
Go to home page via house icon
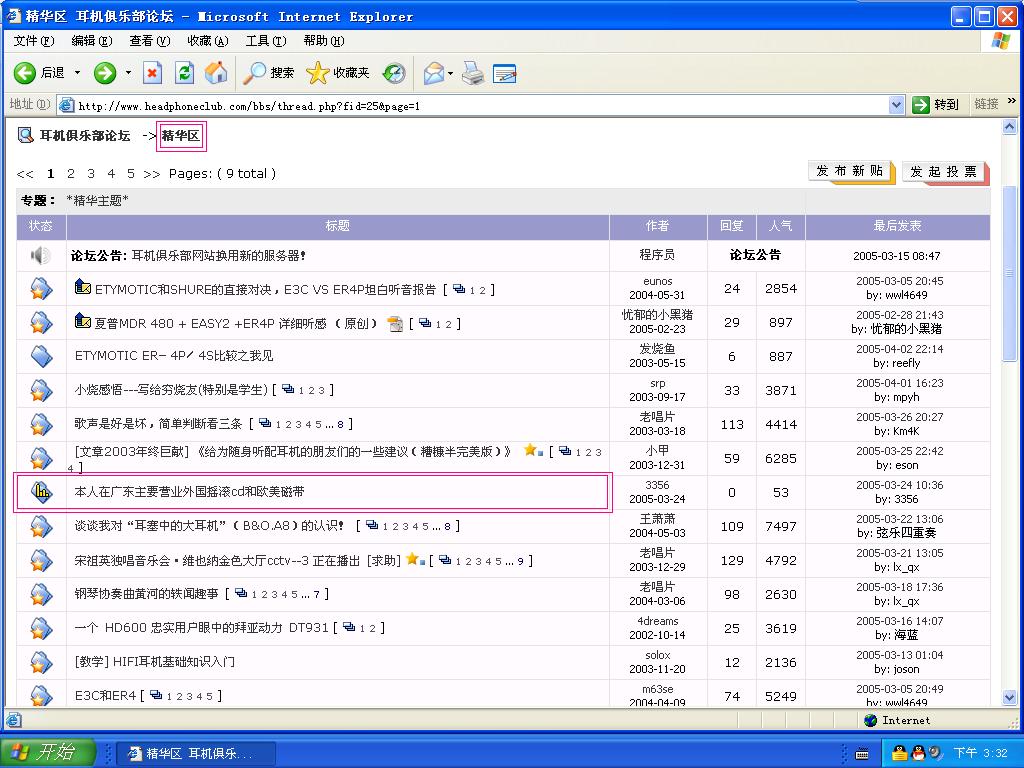pyautogui.click(x=216, y=72)
